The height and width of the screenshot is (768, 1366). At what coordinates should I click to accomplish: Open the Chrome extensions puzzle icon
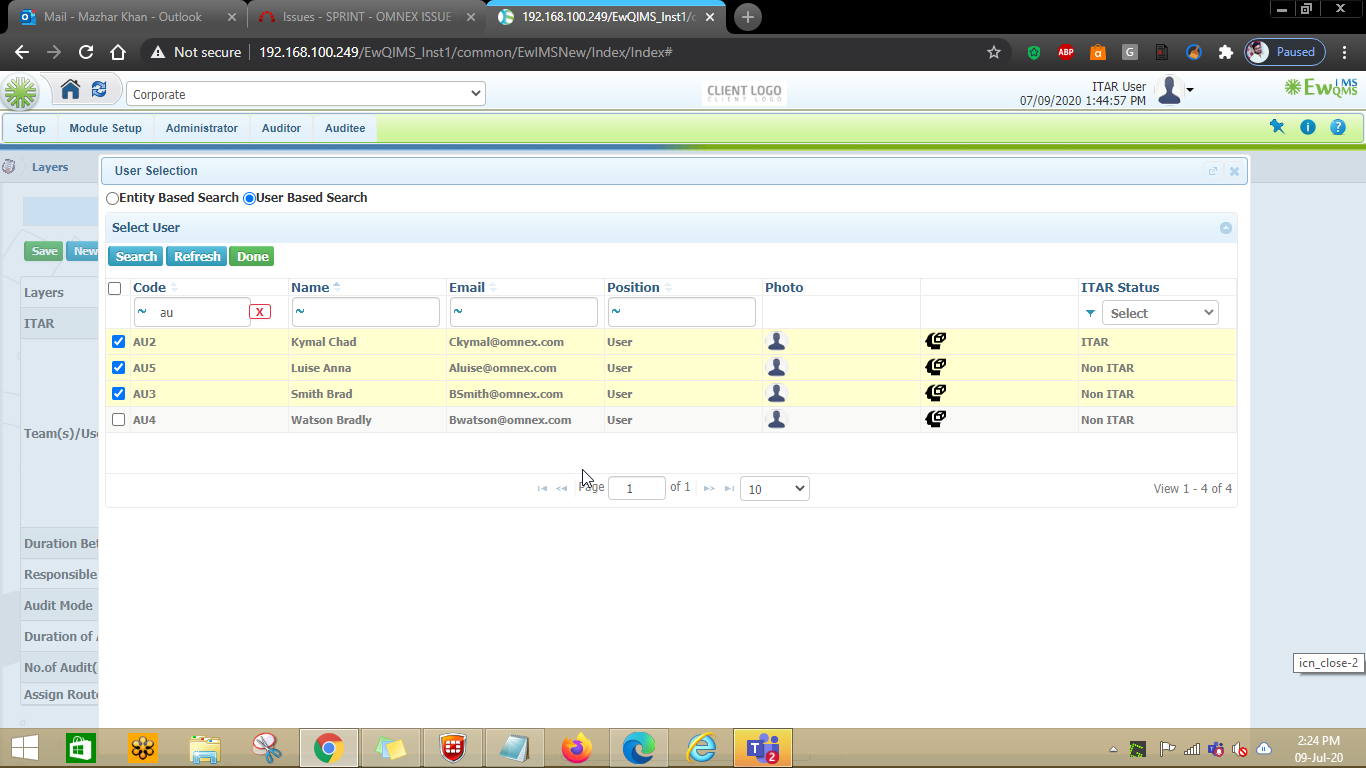pos(1225,52)
